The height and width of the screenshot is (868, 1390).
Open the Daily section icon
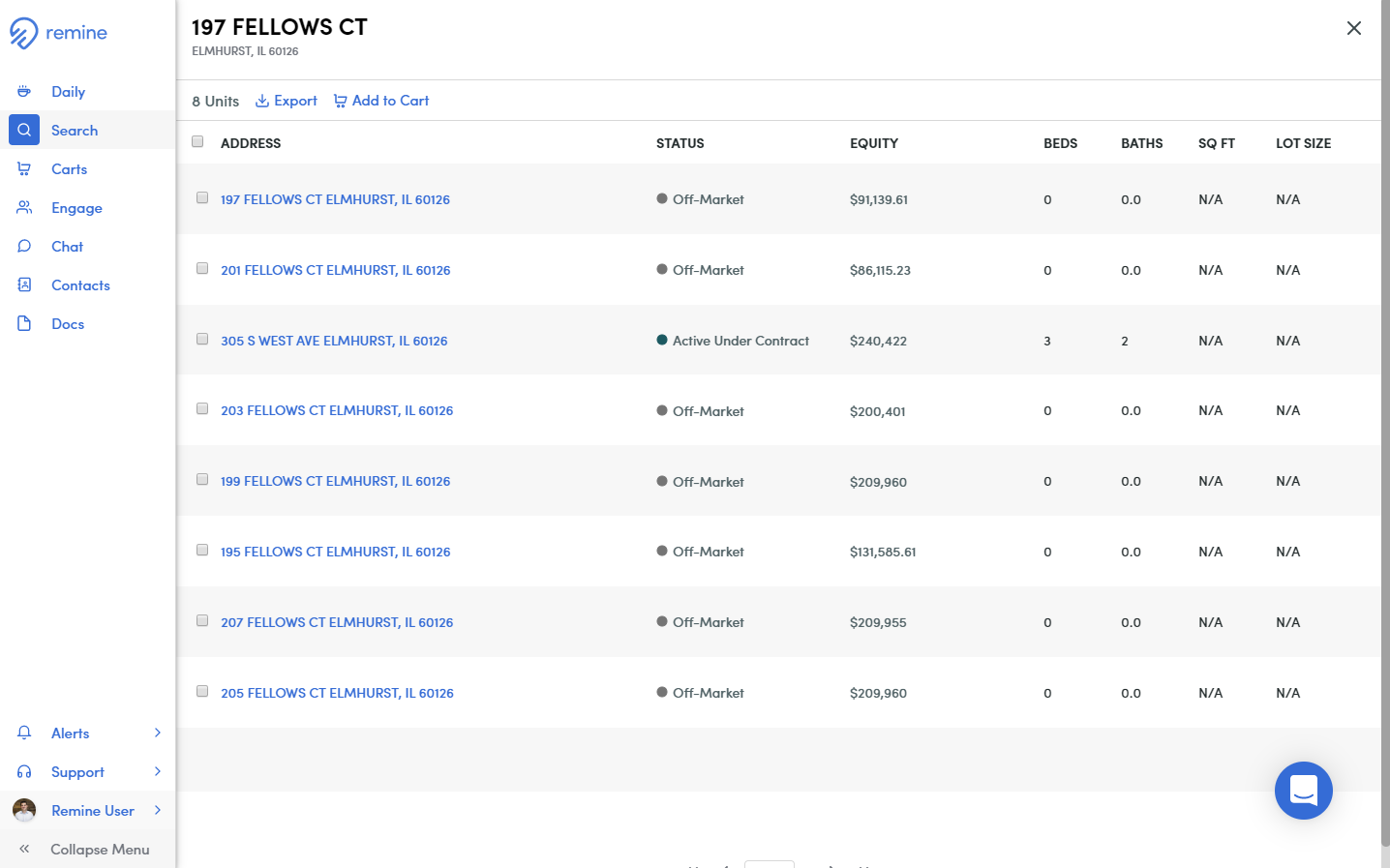click(x=24, y=92)
